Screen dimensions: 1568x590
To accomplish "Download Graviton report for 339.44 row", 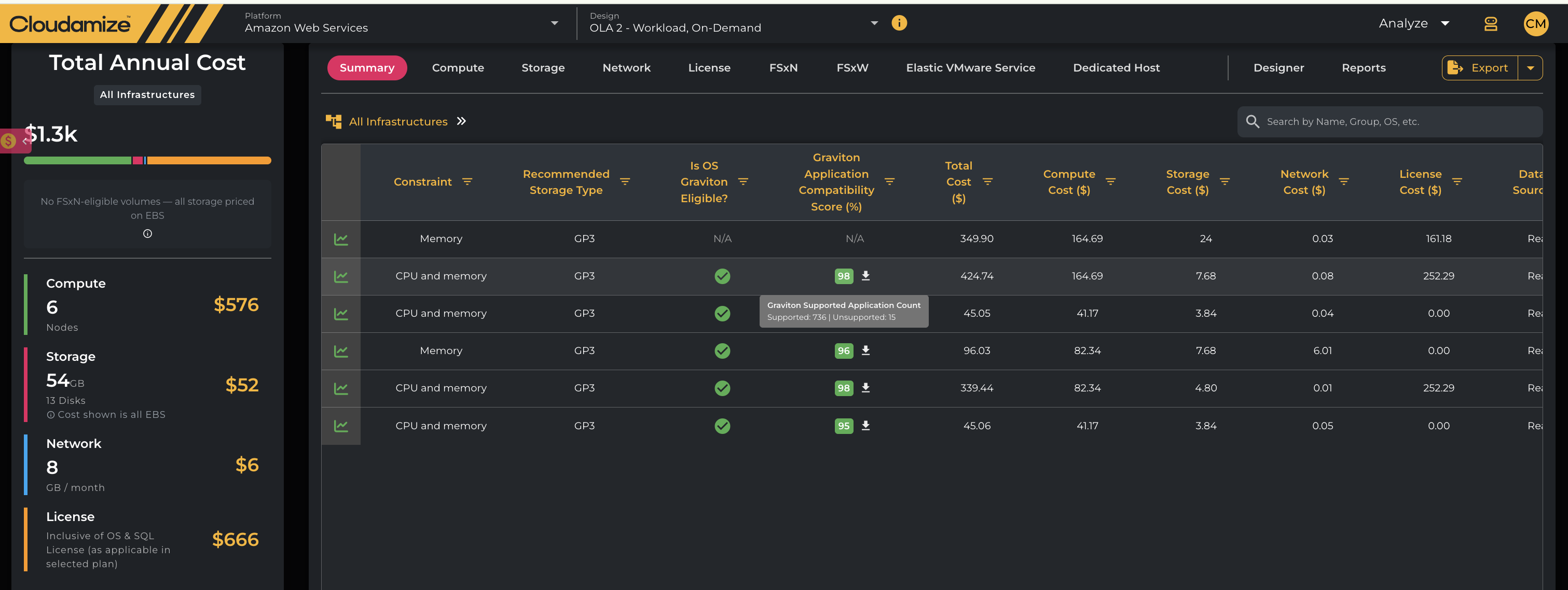I will (865, 387).
